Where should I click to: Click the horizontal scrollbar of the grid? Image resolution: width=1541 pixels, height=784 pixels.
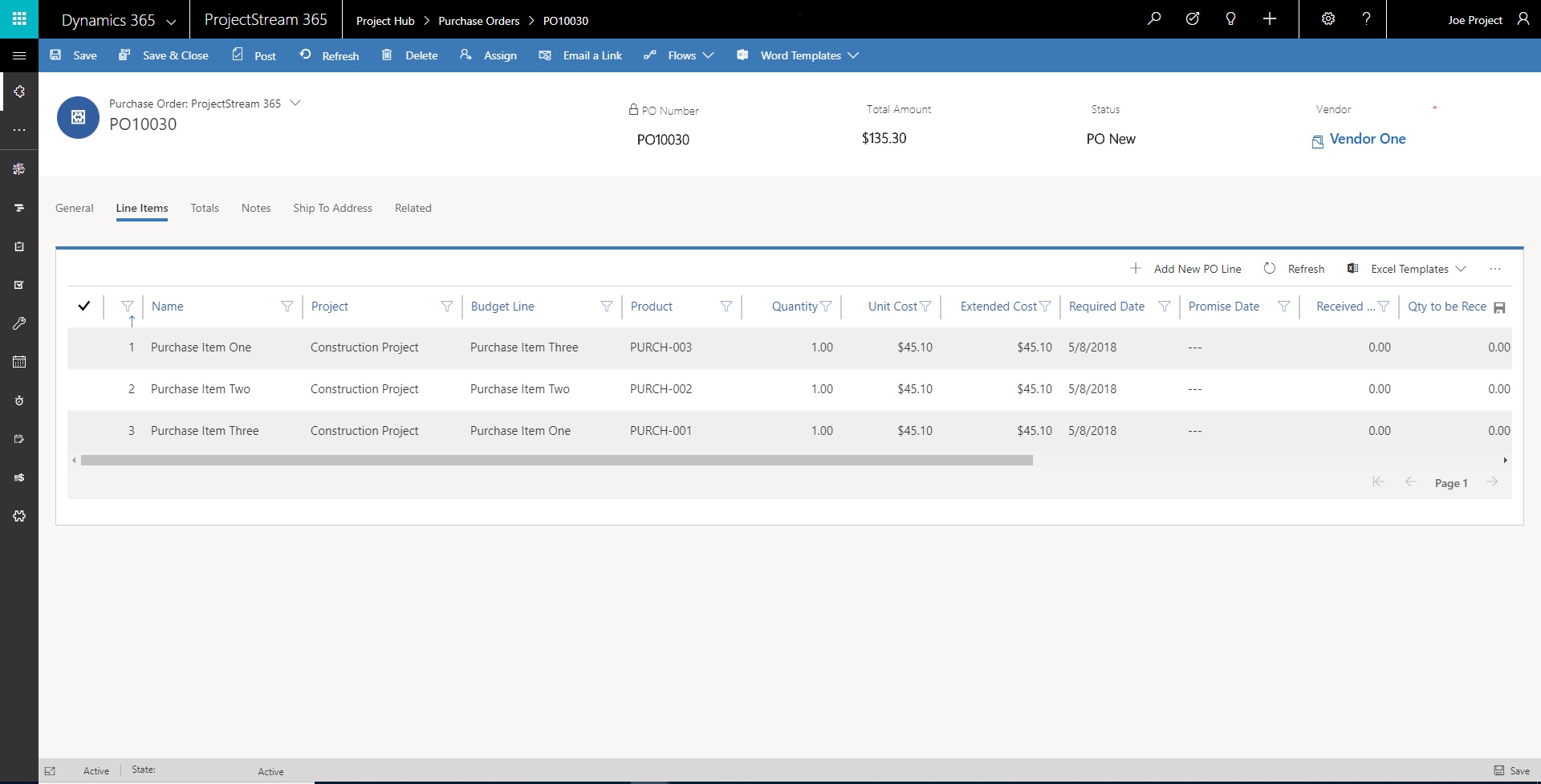click(x=557, y=461)
